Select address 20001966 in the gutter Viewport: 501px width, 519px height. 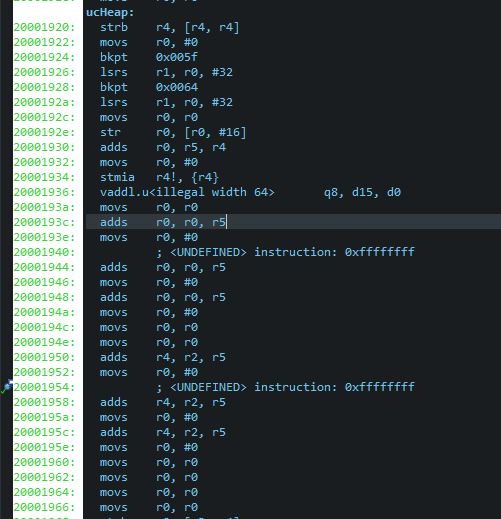[x=44, y=507]
